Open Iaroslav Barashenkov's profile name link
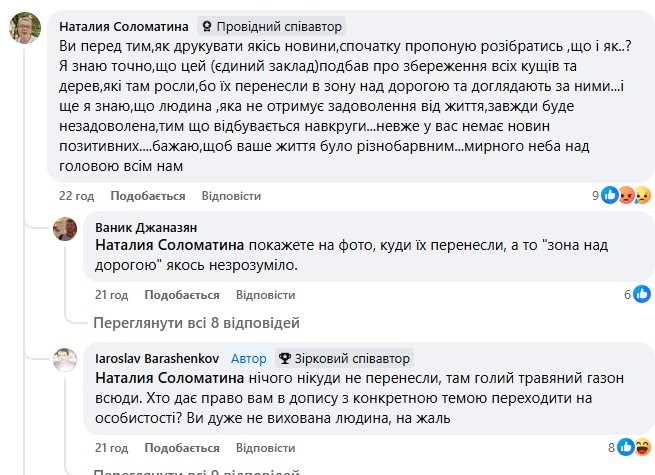 point(158,358)
